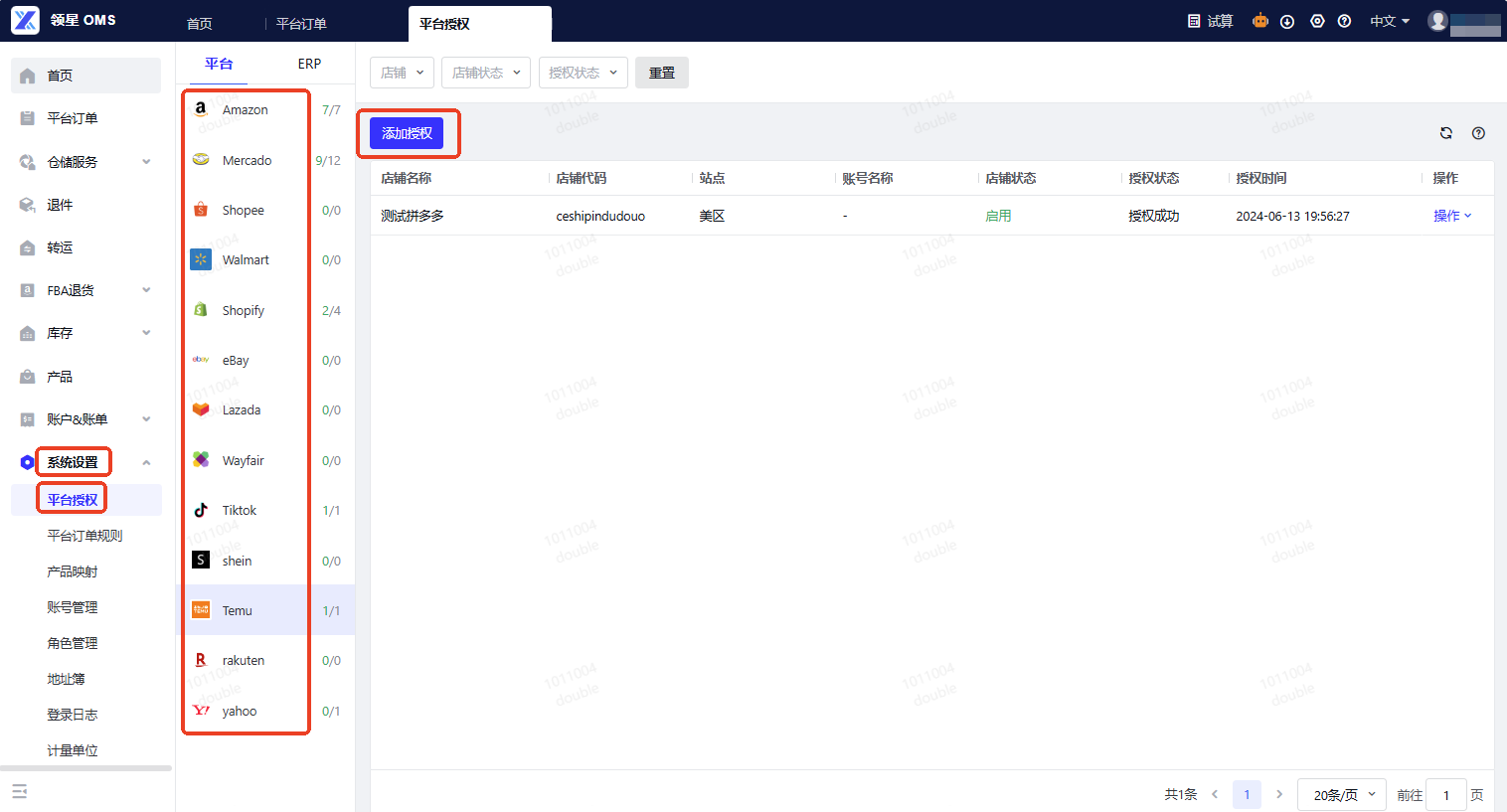Screen dimensions: 1507x812
Task: Click the 测试拼多多 store name cell
Action: click(x=413, y=216)
